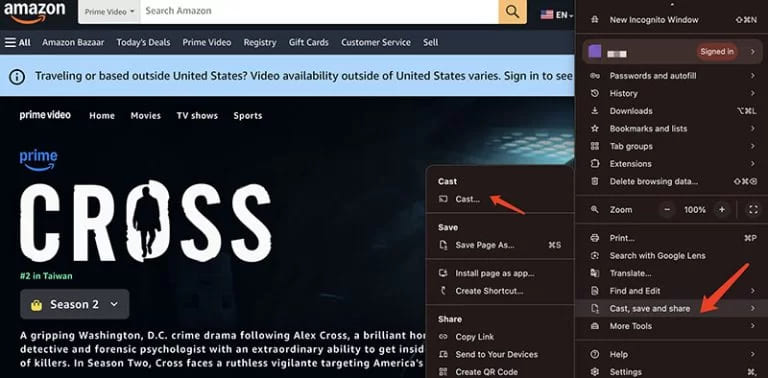Click the prime video logo
The width and height of the screenshot is (768, 378).
tap(45, 116)
